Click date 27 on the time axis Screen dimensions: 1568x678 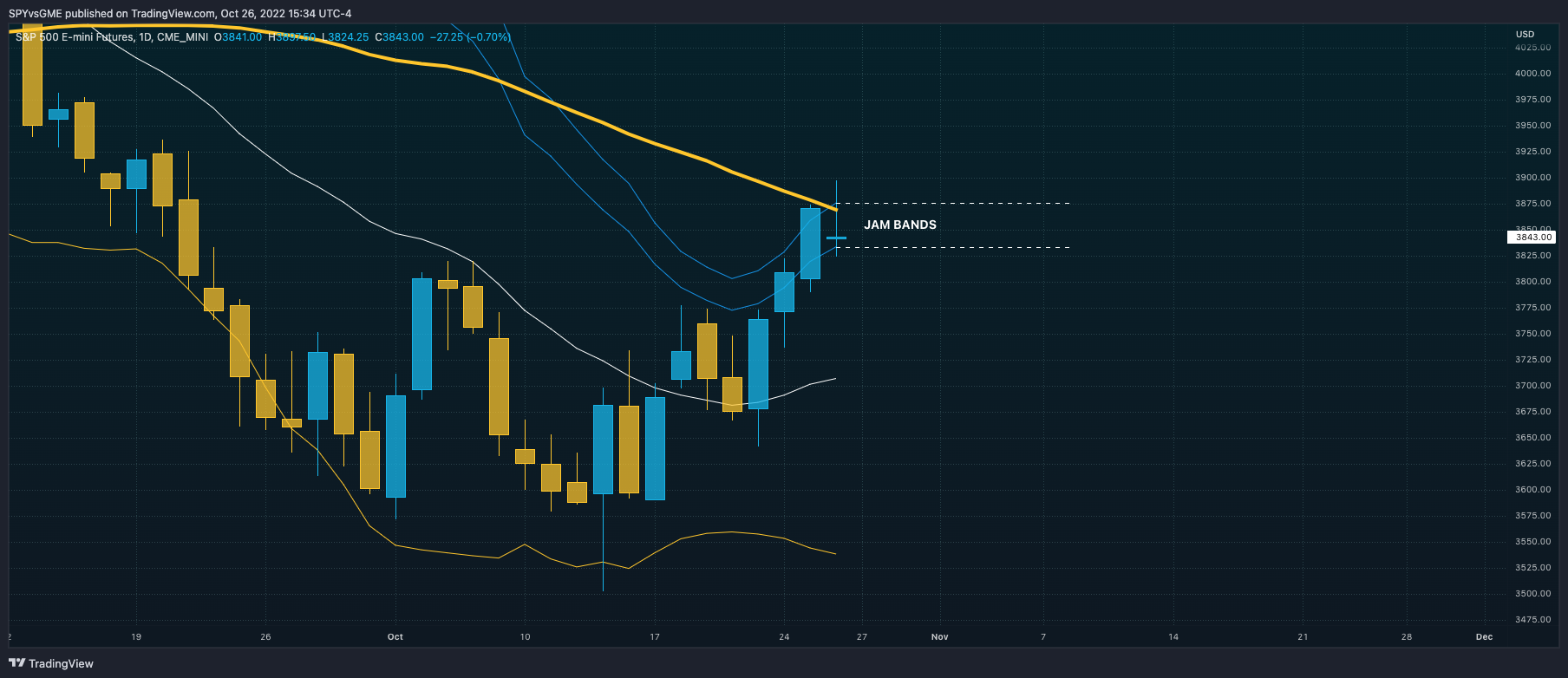(862, 637)
